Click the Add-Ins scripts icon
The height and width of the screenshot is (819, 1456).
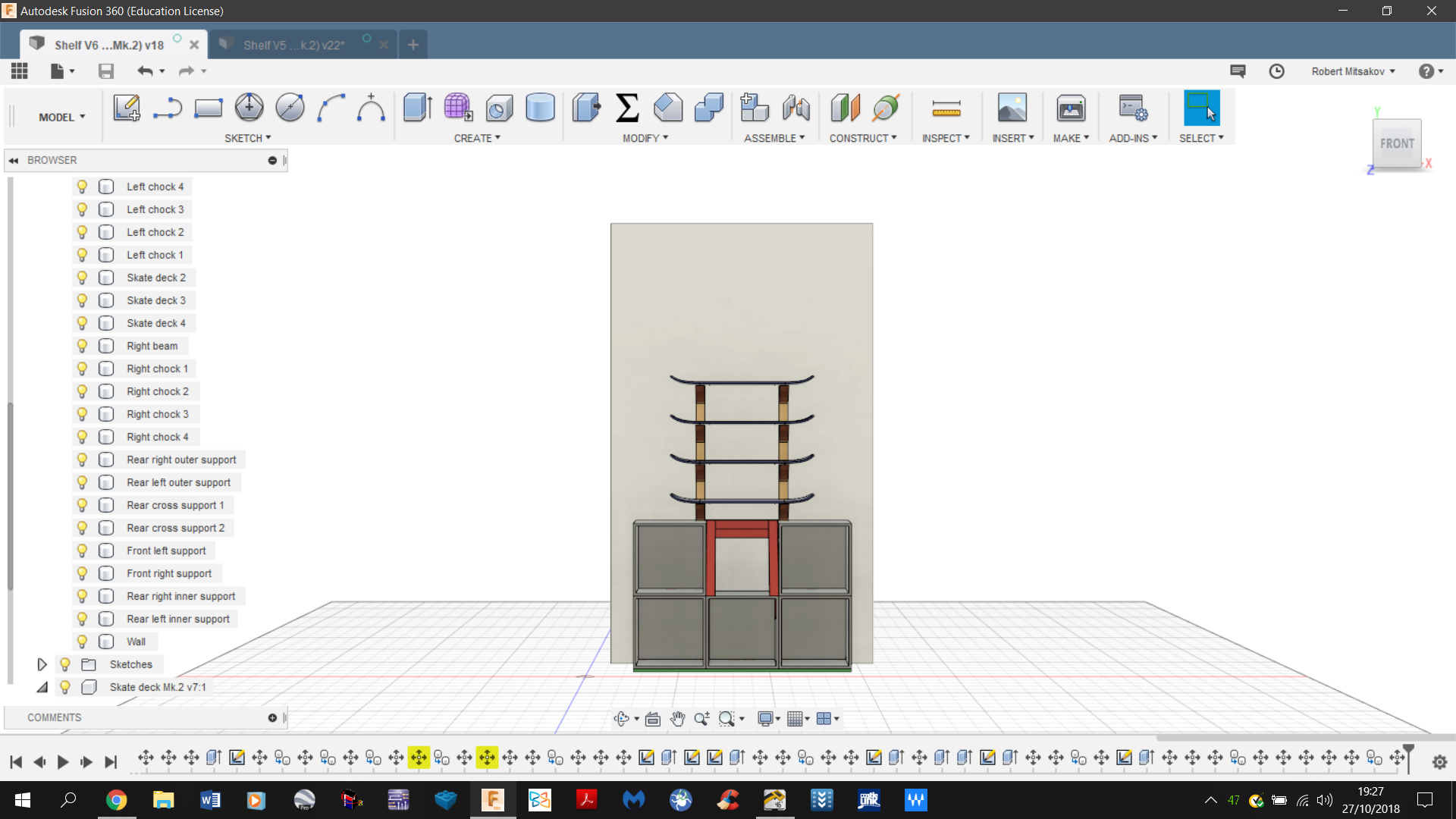pyautogui.click(x=1133, y=108)
